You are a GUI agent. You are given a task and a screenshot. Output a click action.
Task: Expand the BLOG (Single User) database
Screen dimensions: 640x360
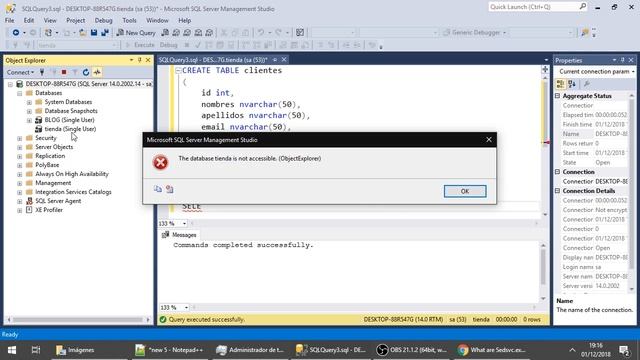pyautogui.click(x=29, y=120)
